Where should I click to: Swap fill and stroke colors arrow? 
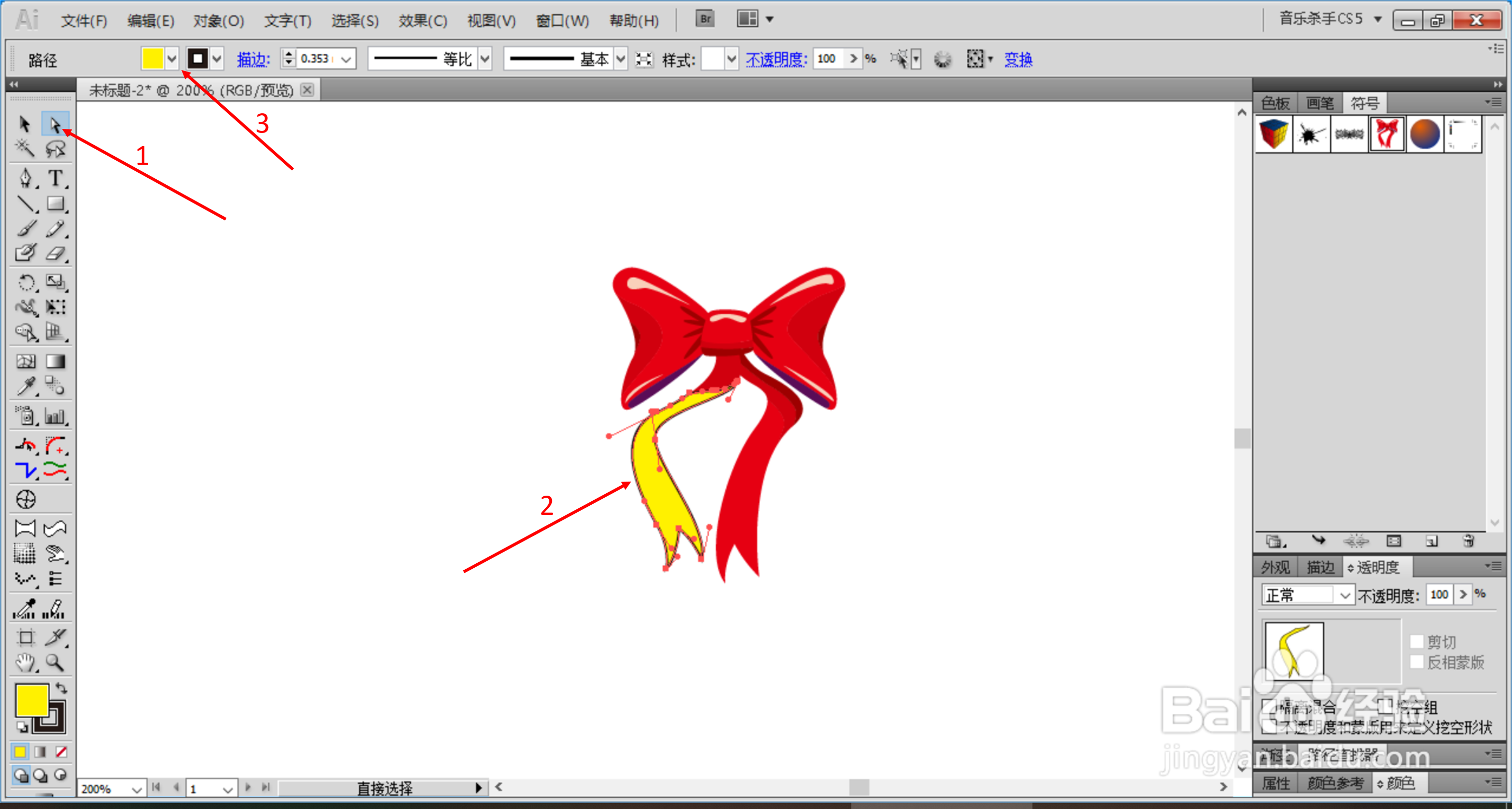[x=61, y=688]
